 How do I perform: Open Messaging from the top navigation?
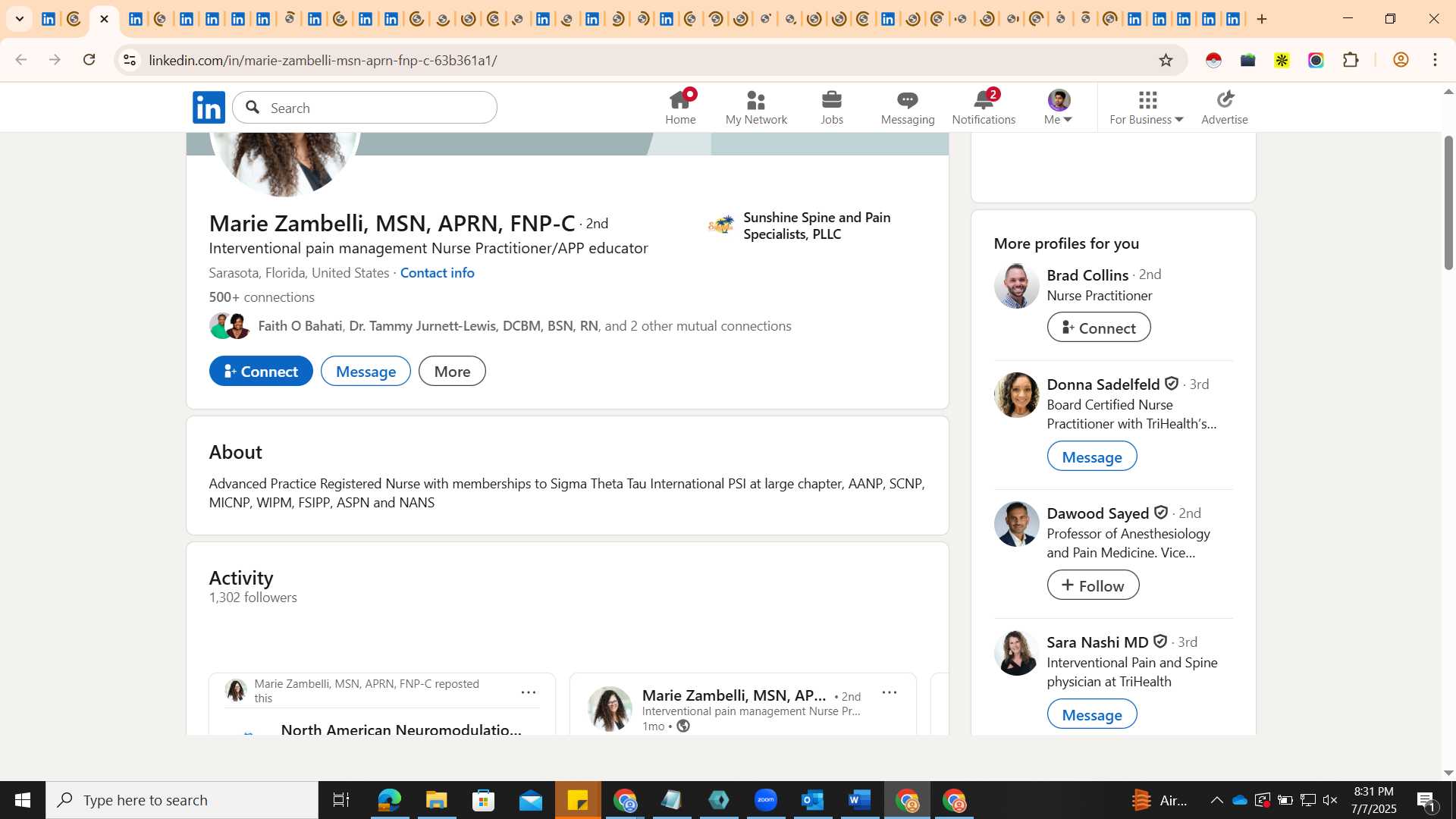click(908, 107)
